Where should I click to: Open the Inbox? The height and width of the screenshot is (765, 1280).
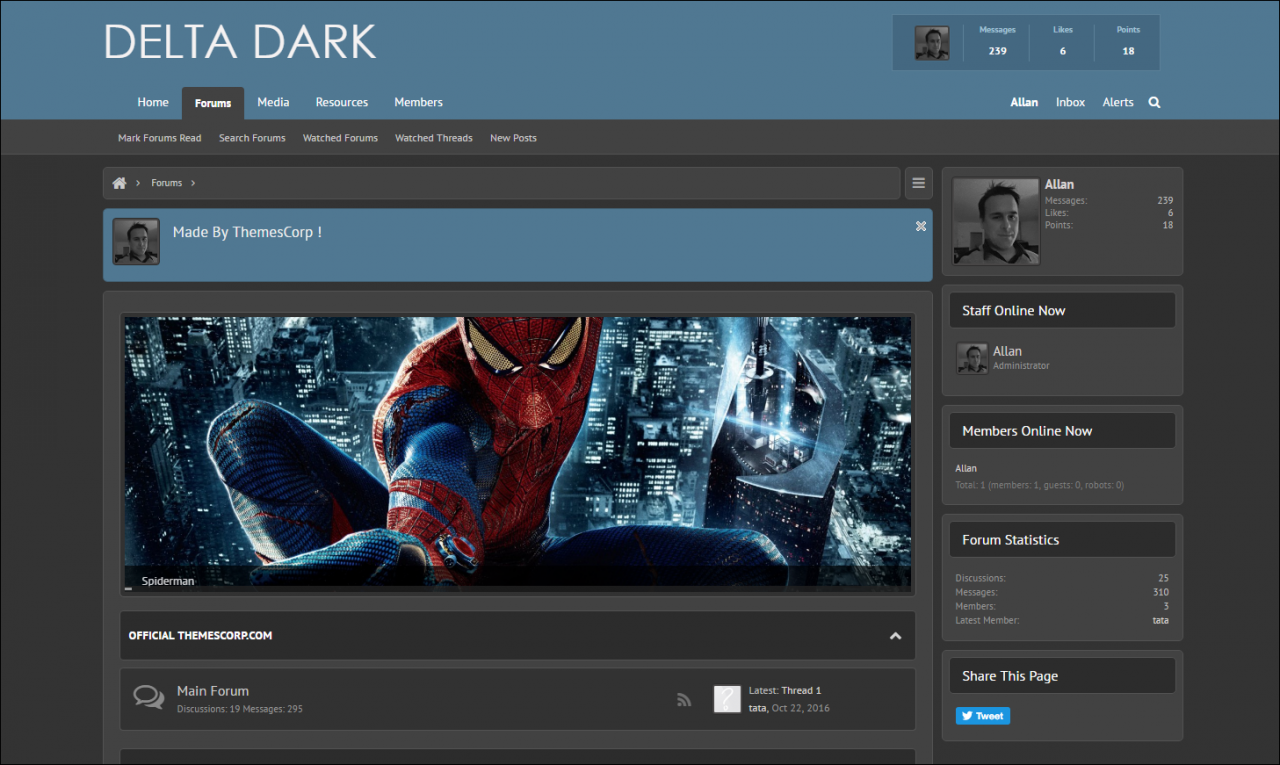click(x=1070, y=102)
